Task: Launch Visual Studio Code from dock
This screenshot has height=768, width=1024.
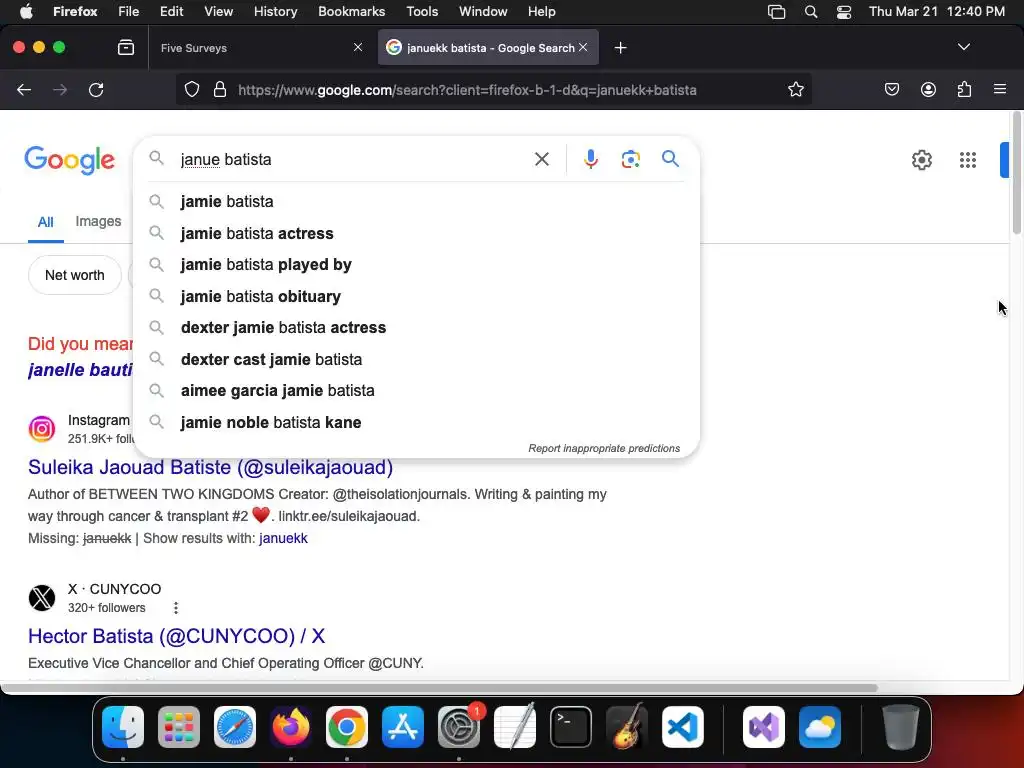Action: (682, 727)
